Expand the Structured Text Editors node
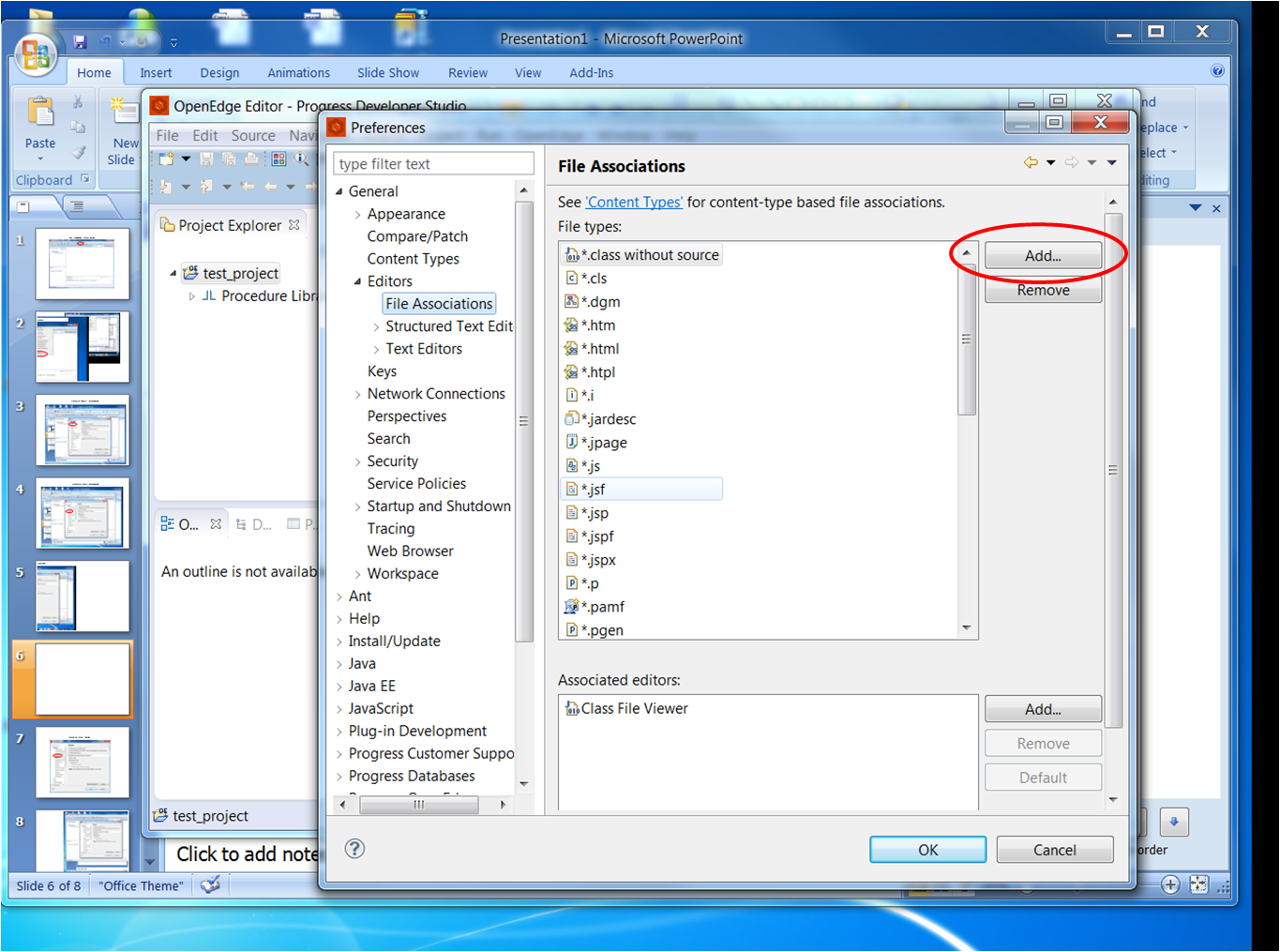The height and width of the screenshot is (952, 1280). (375, 325)
